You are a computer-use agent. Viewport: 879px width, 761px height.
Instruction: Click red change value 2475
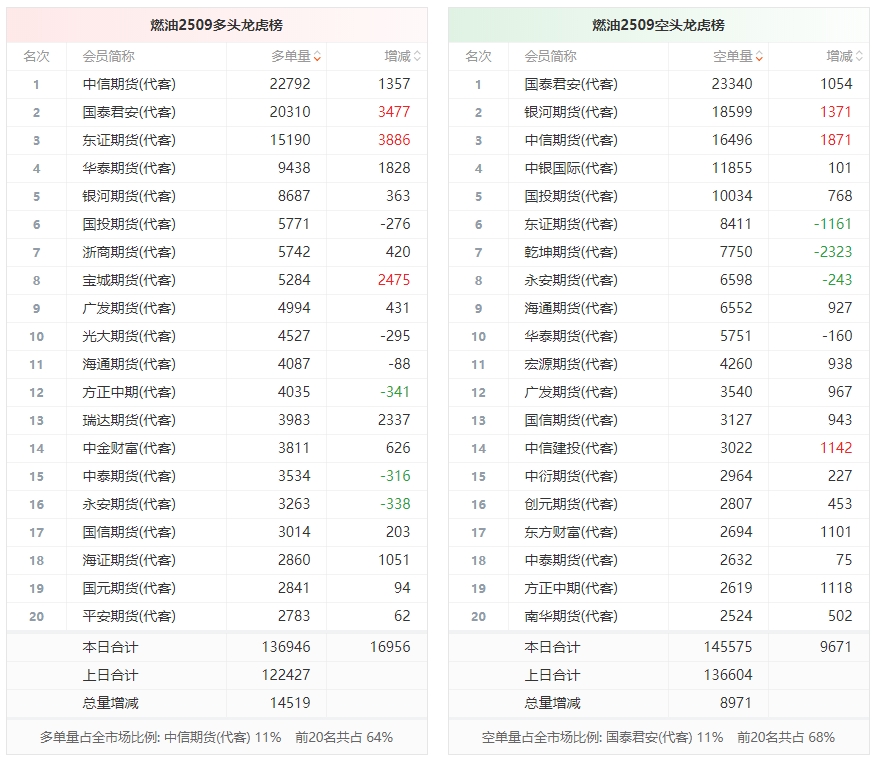(x=394, y=280)
